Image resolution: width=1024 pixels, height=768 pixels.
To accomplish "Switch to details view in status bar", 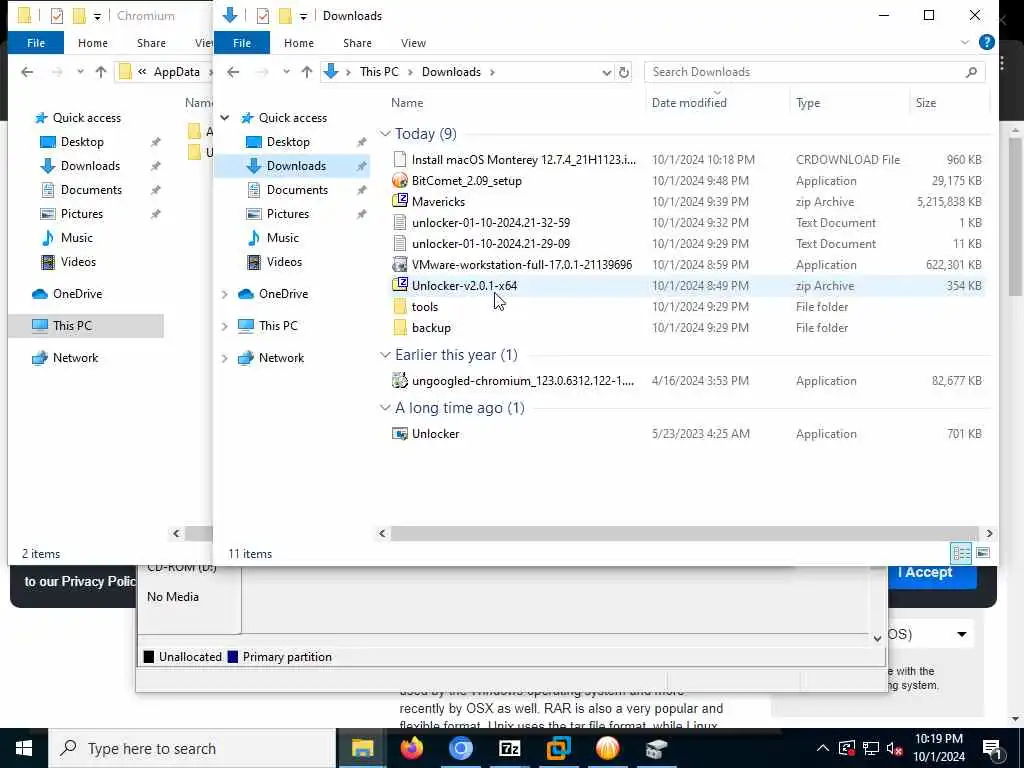I will [961, 553].
